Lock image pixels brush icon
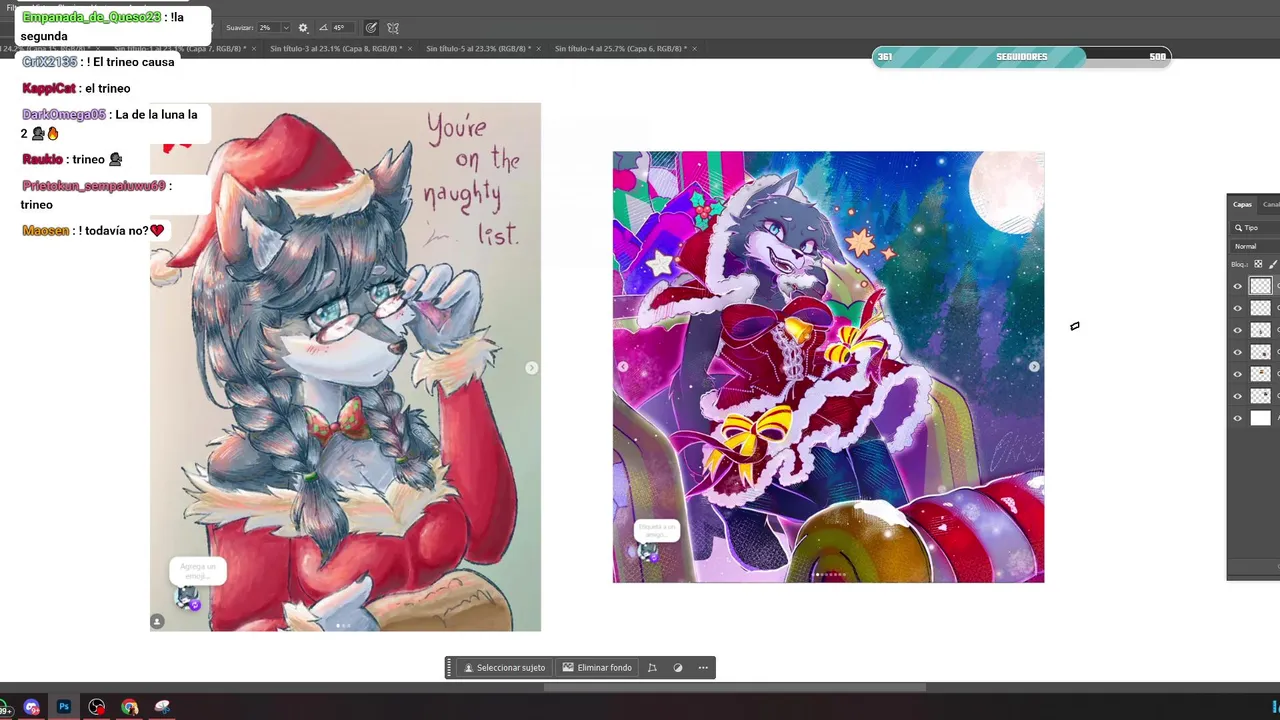 (1273, 264)
